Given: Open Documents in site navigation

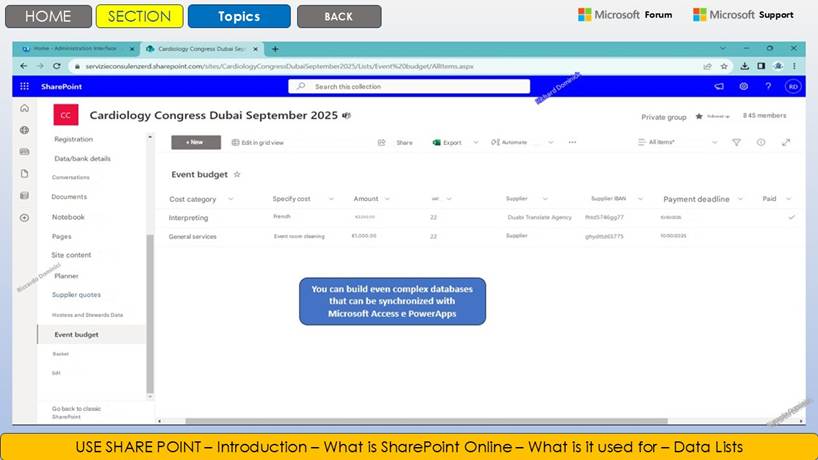Looking at the screenshot, I should (69, 197).
